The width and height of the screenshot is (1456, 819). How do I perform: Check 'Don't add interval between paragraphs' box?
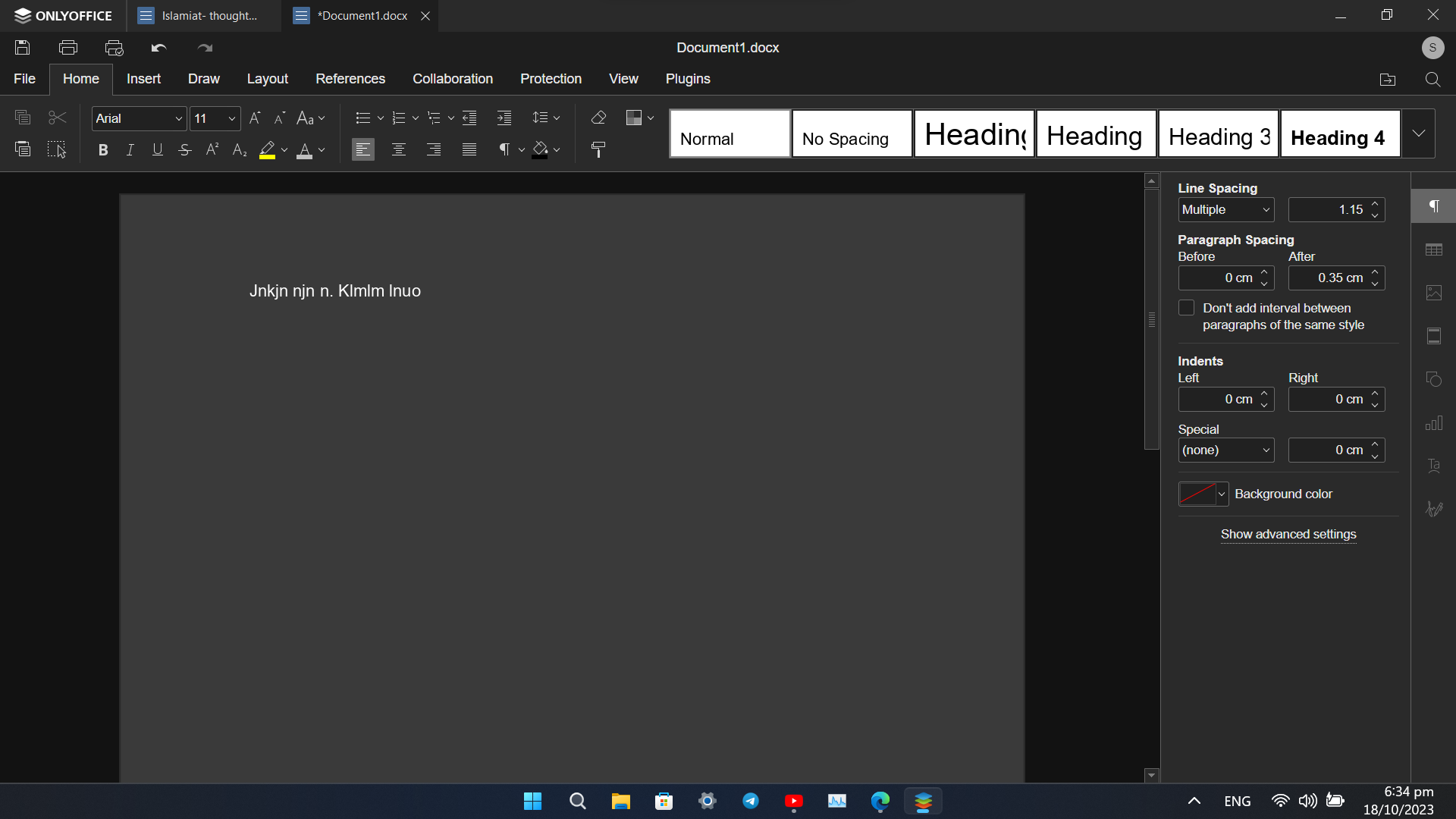[1186, 308]
